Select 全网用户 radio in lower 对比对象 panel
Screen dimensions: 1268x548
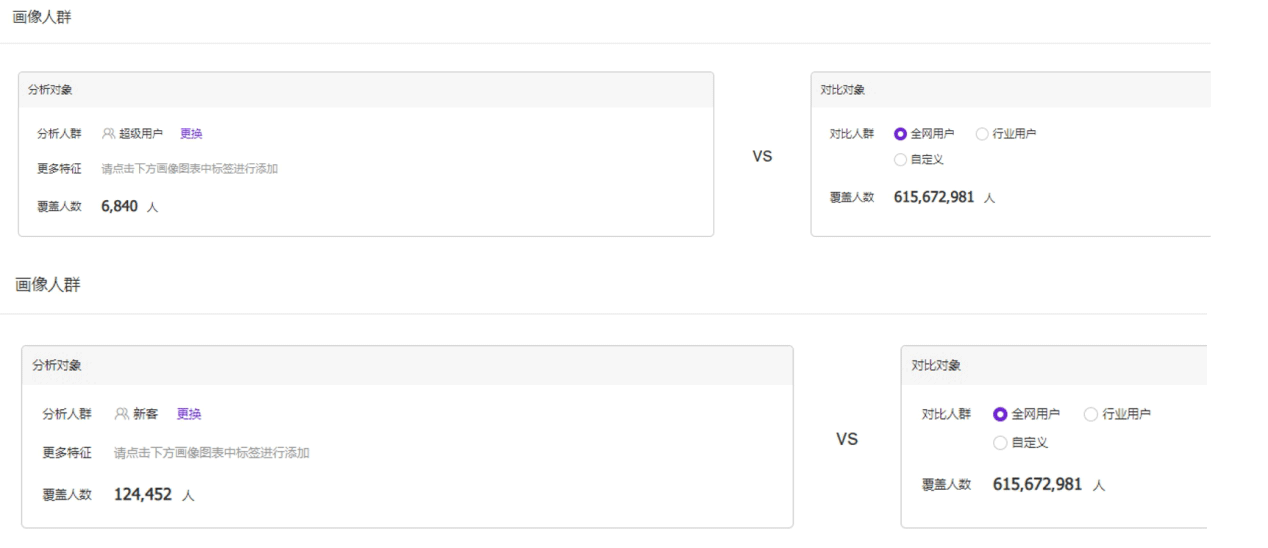tap(1000, 414)
